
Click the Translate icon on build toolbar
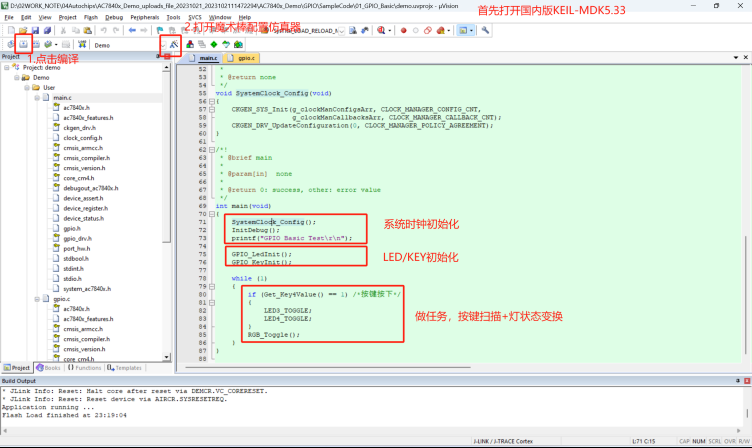(x=11, y=45)
